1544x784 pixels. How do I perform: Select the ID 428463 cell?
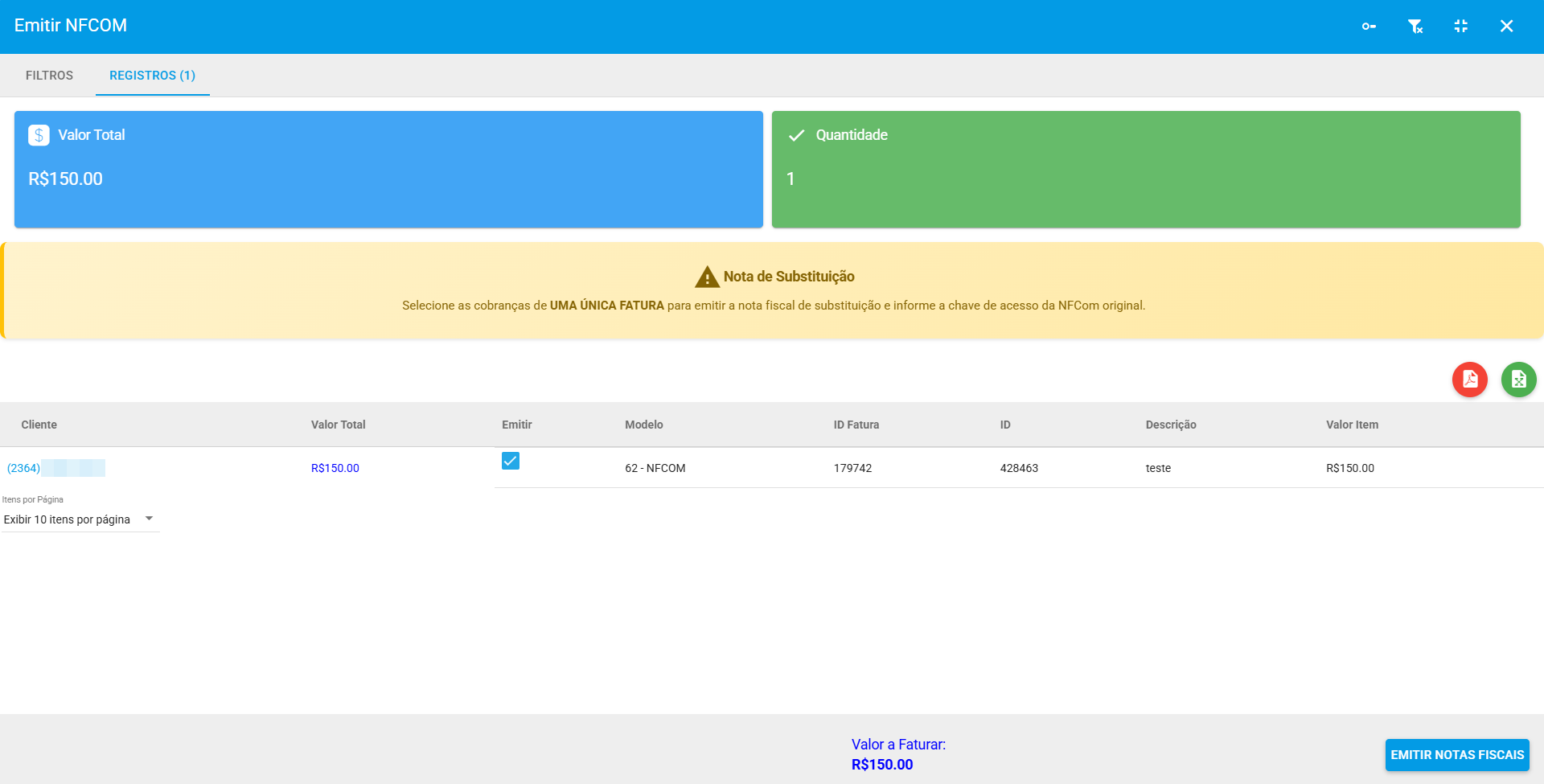(x=1019, y=468)
